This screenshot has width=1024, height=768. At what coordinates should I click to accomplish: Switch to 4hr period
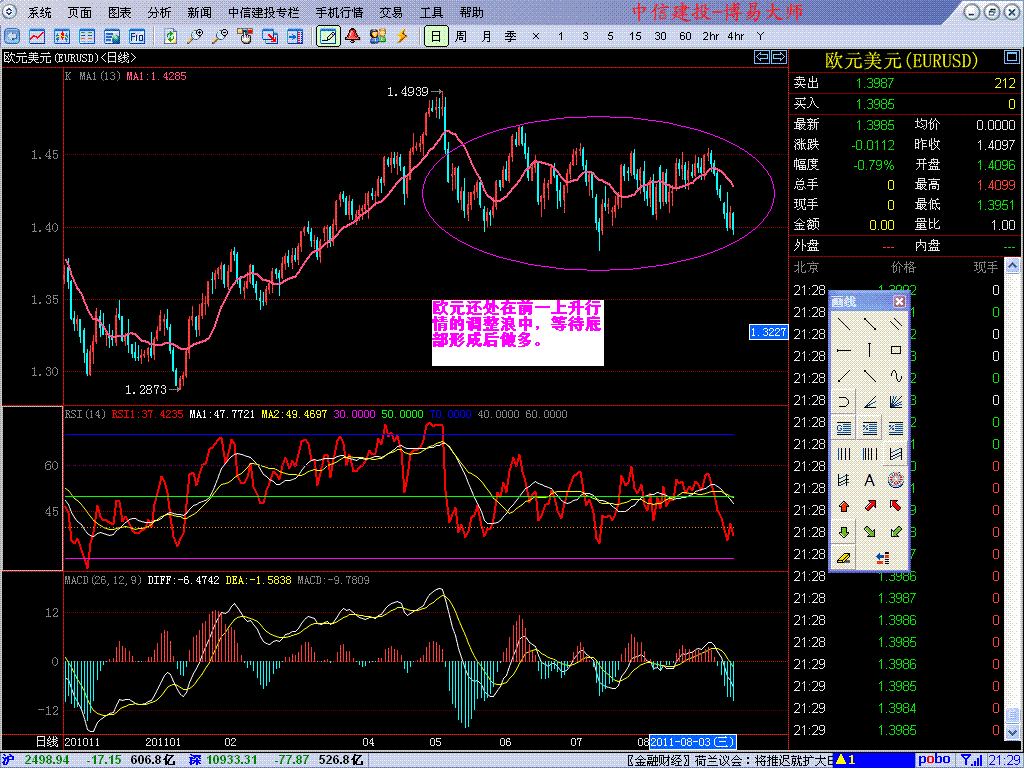click(735, 36)
